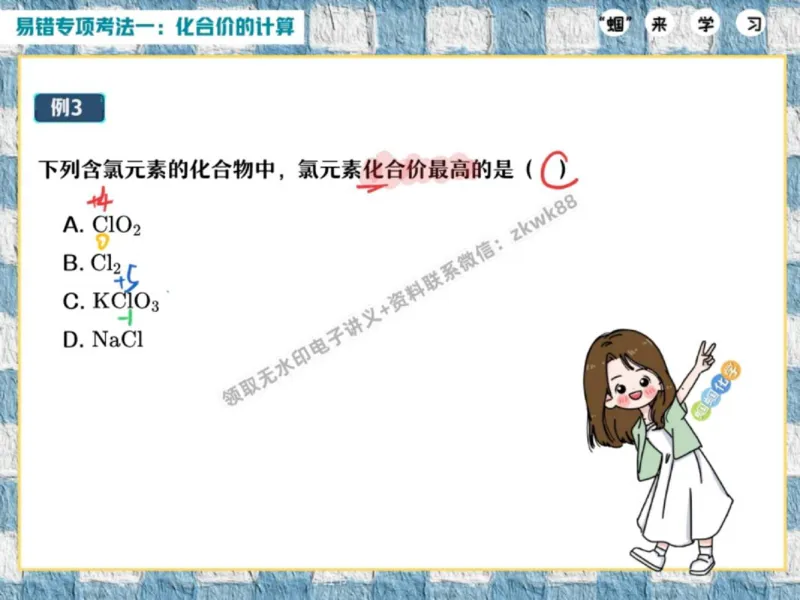Click the slide title '易错专项考法一：化合价的计算'
The height and width of the screenshot is (600, 800).
[155, 27]
